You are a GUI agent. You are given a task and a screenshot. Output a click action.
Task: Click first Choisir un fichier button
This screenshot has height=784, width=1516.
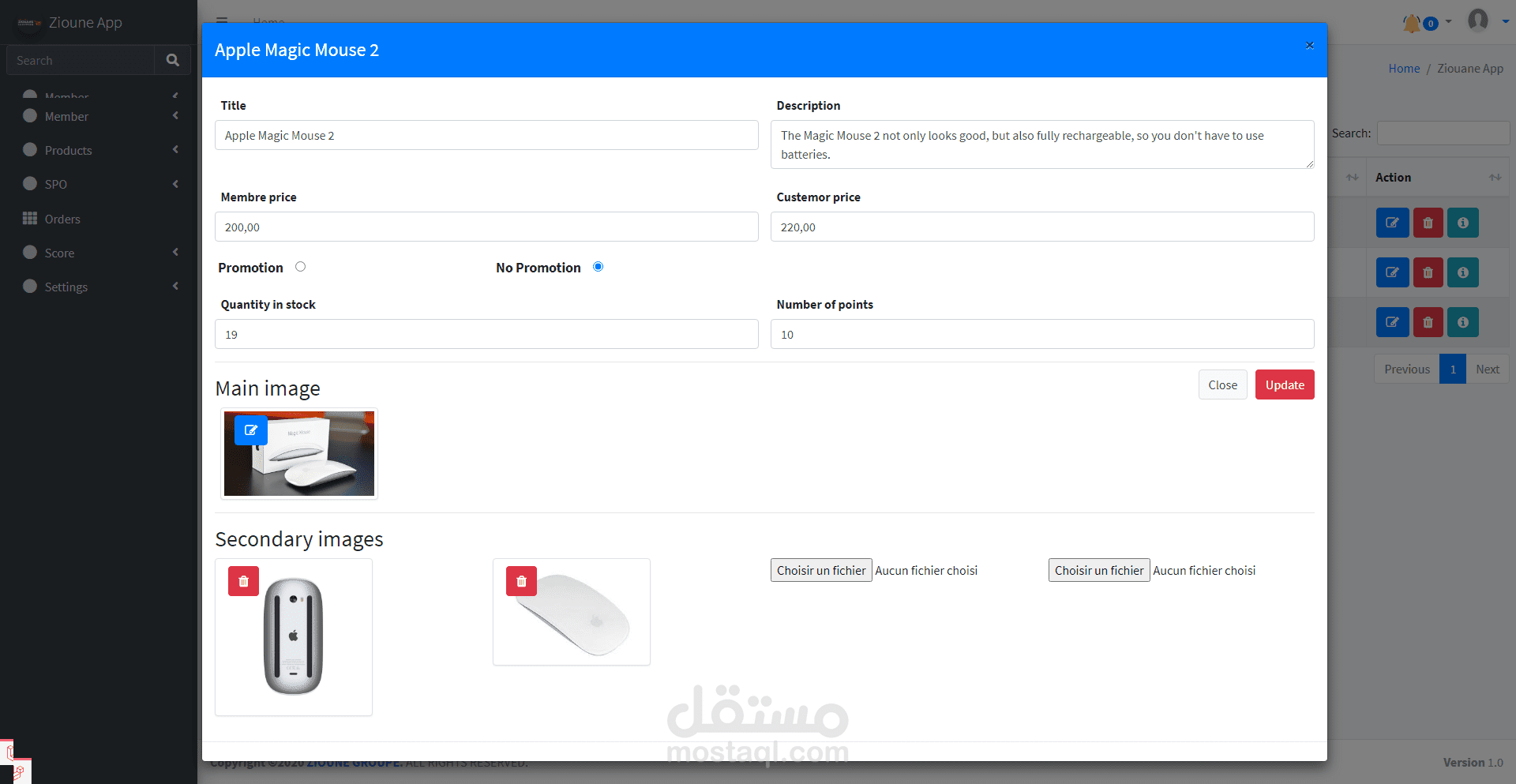pyautogui.click(x=821, y=570)
